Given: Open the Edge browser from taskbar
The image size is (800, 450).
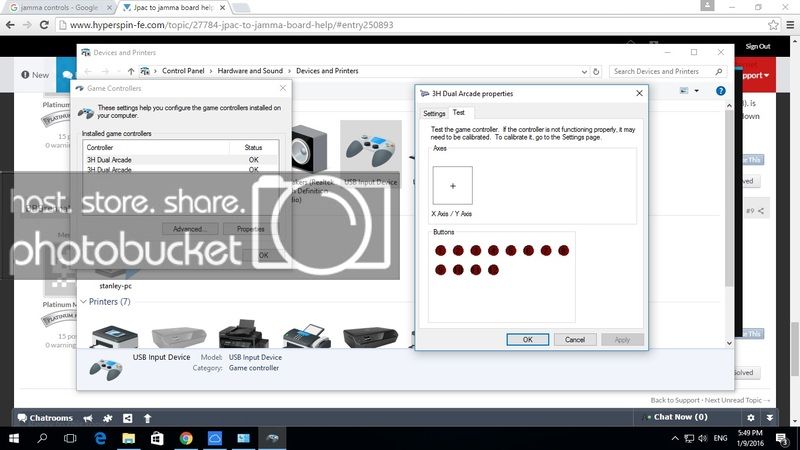Looking at the screenshot, I should tap(100, 438).
